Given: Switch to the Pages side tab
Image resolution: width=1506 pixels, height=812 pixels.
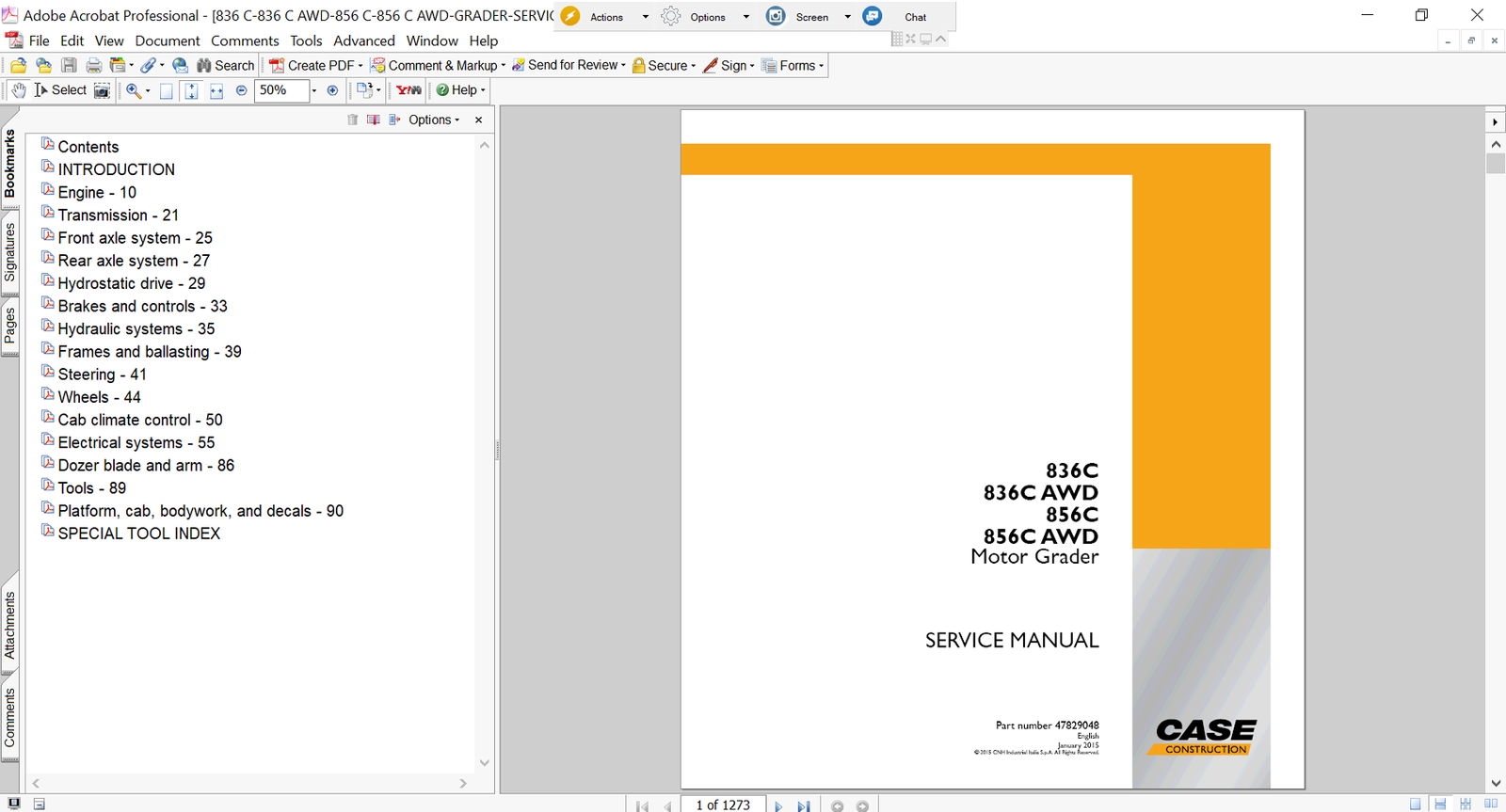Looking at the screenshot, I should point(9,326).
